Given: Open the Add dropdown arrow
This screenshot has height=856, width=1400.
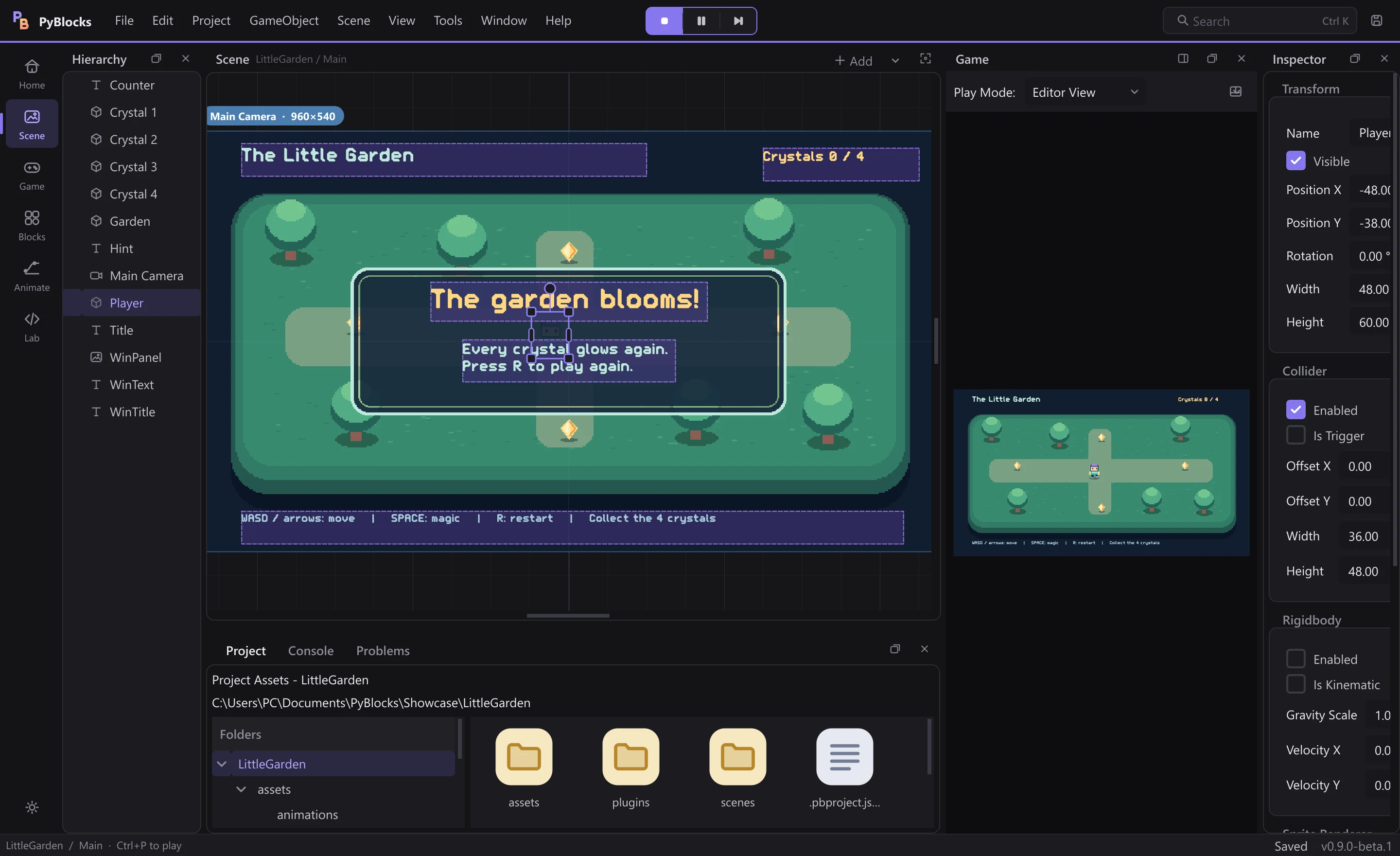Looking at the screenshot, I should (x=895, y=61).
